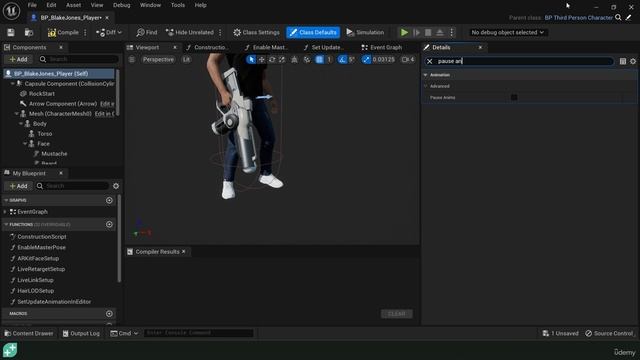Image resolution: width=640 pixels, height=360 pixels.
Task: Open the LiveLinkSetup function
Action: click(35, 280)
